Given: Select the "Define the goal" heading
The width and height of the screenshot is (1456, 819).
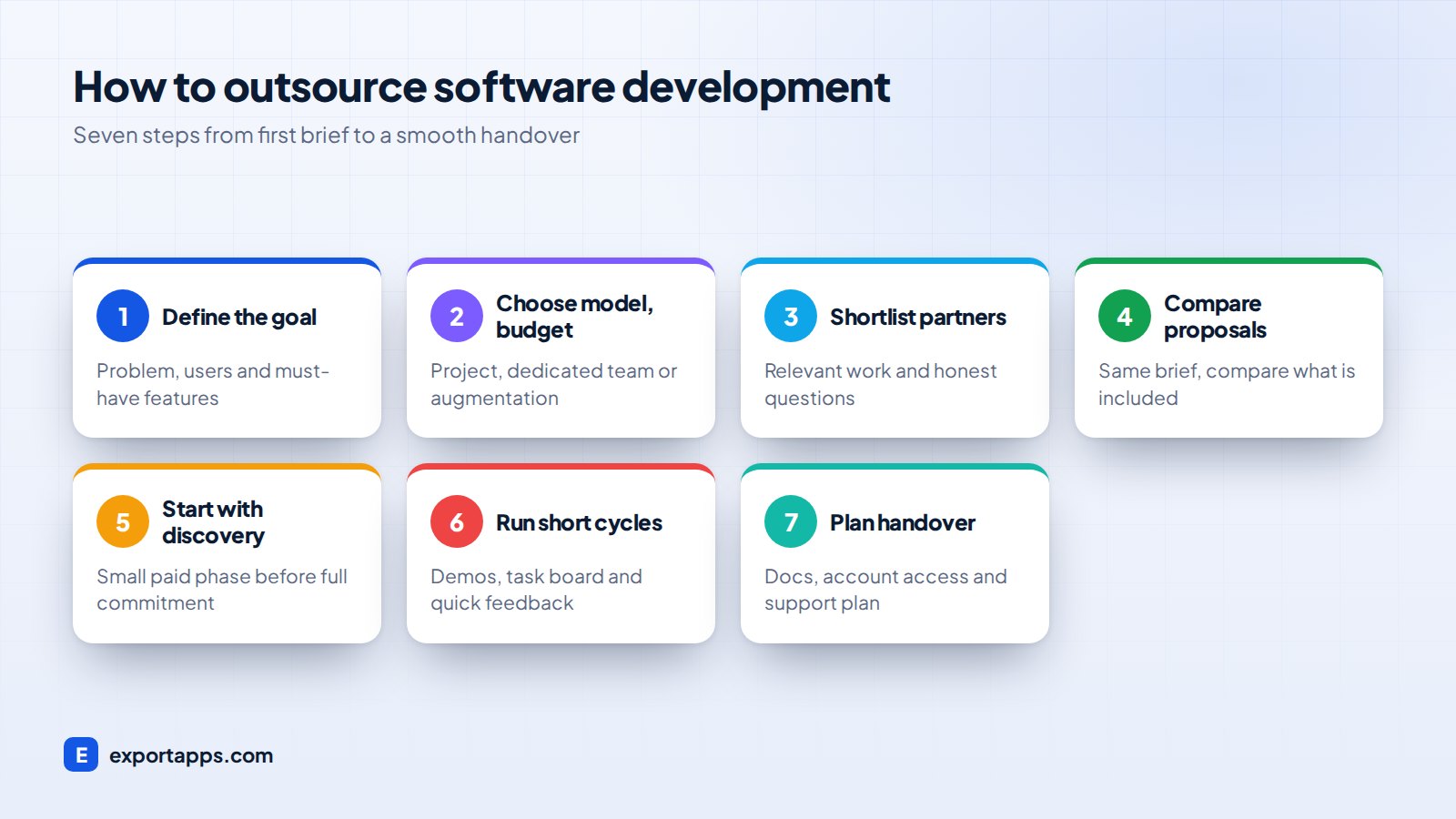Looking at the screenshot, I should (239, 317).
